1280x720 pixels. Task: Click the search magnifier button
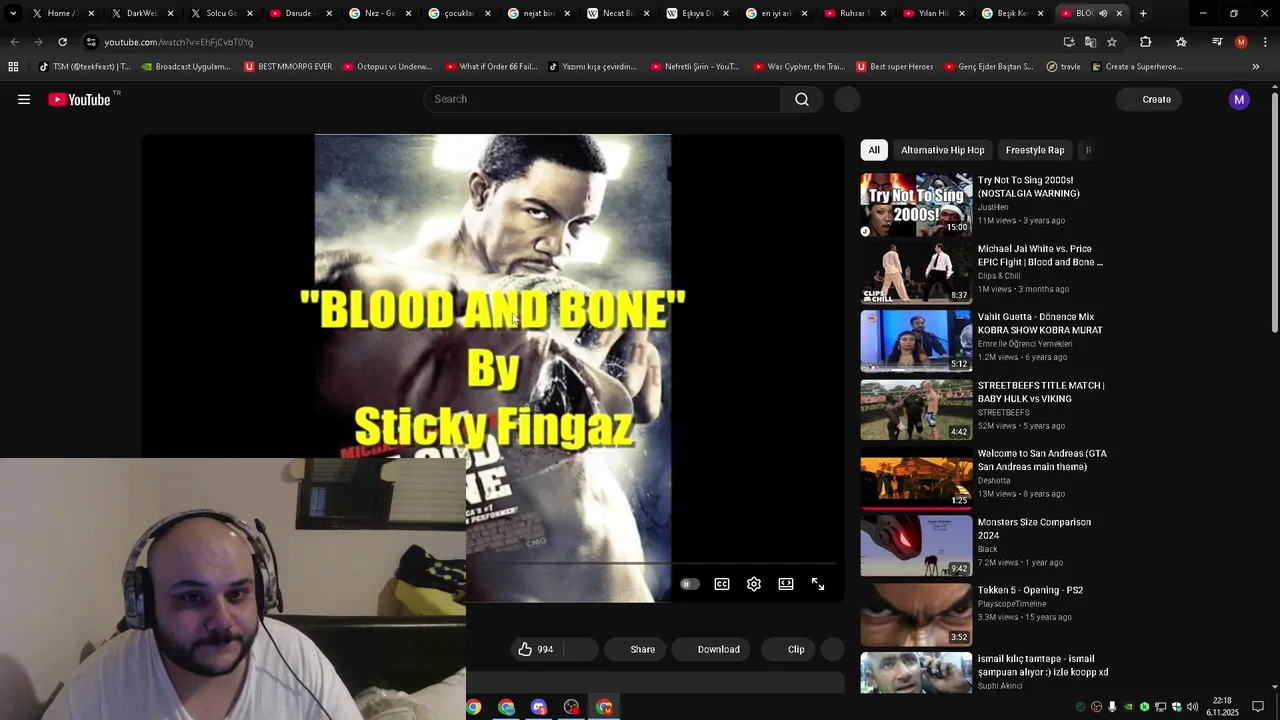point(802,99)
